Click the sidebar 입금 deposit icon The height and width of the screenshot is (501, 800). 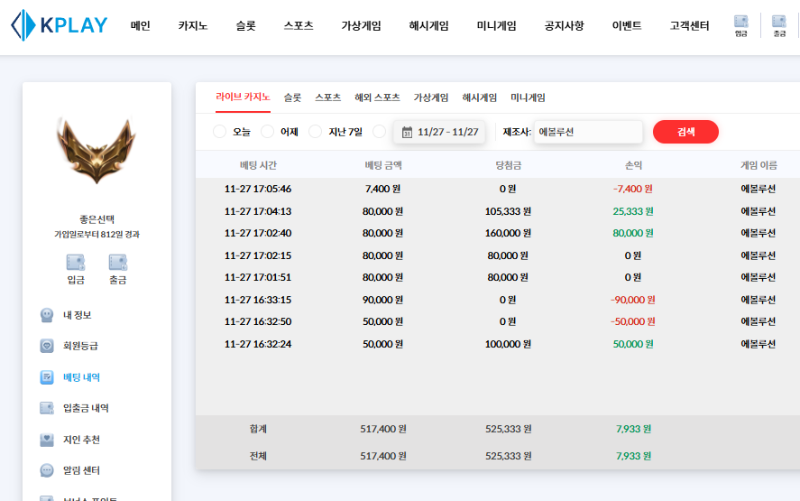[76, 262]
